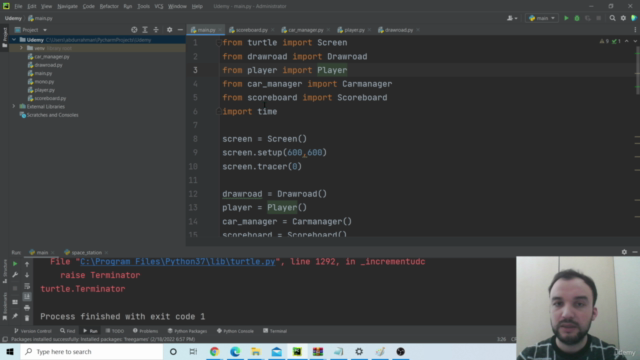Image resolution: width=640 pixels, height=360 pixels.
Task: Click the JetBrains toolbox icon at top right
Action: point(634,18)
